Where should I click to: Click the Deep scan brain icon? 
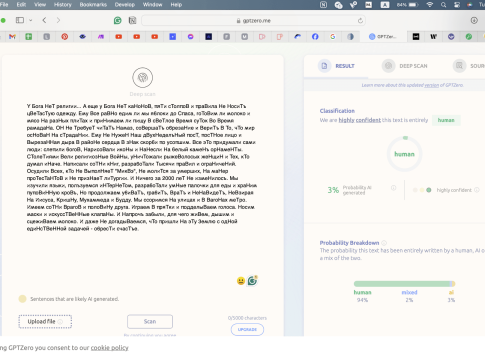(x=143, y=77)
